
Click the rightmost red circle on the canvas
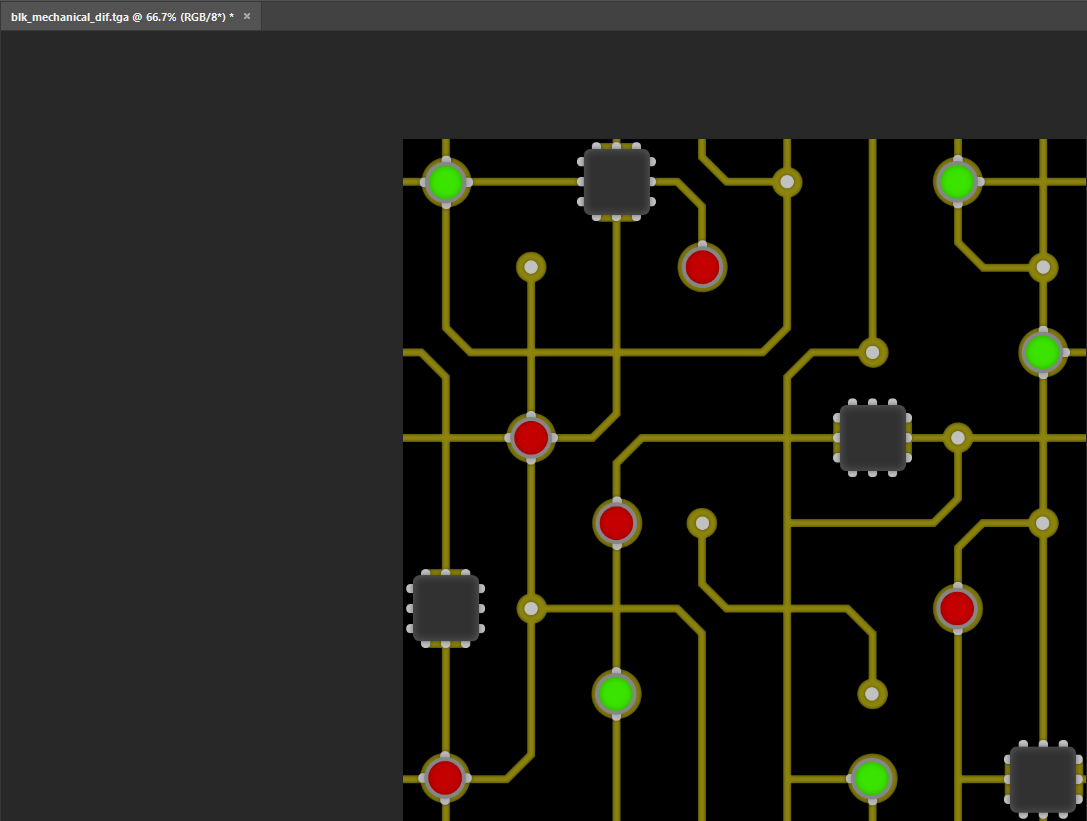[x=957, y=608]
